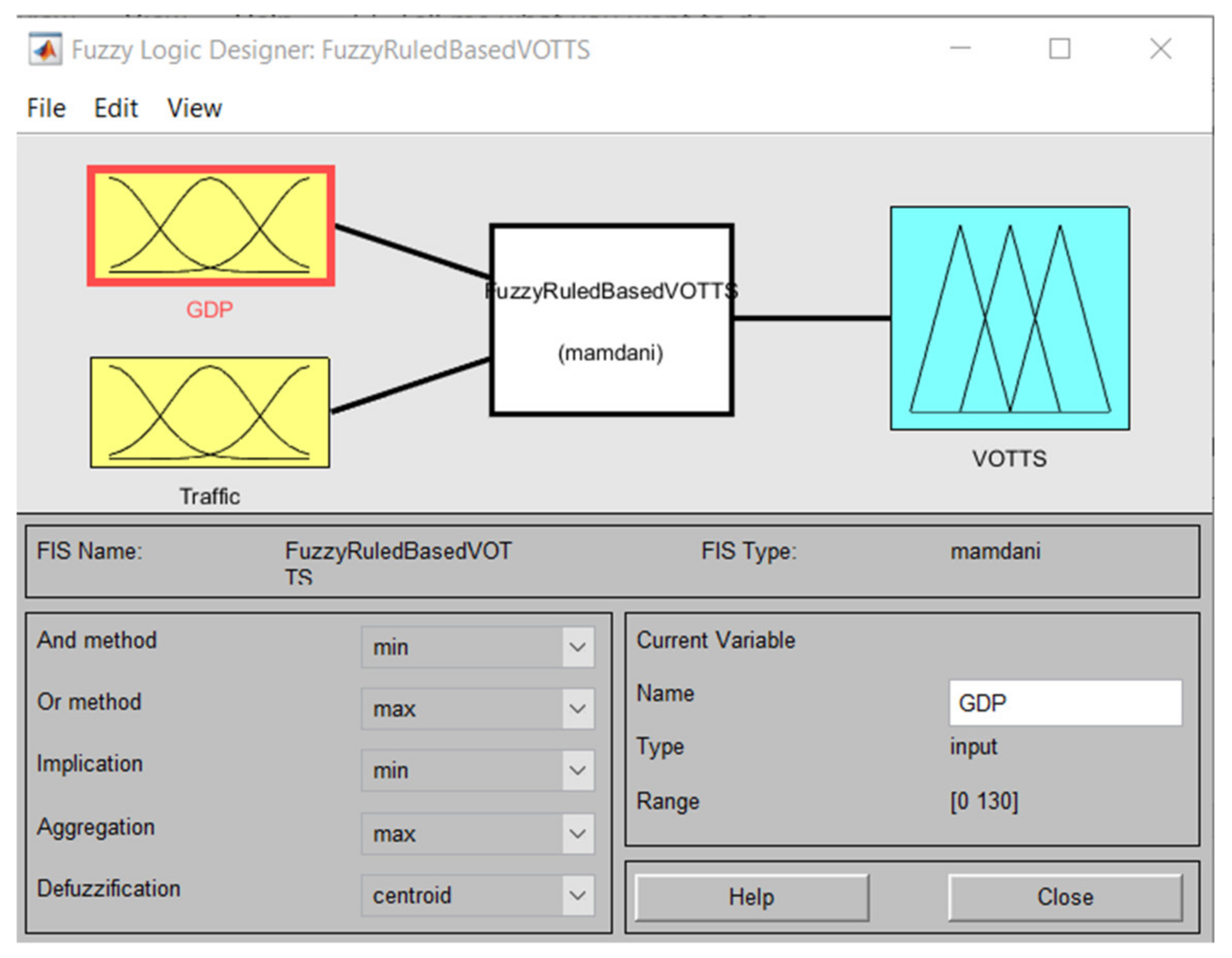Click the Help button

coord(751,897)
